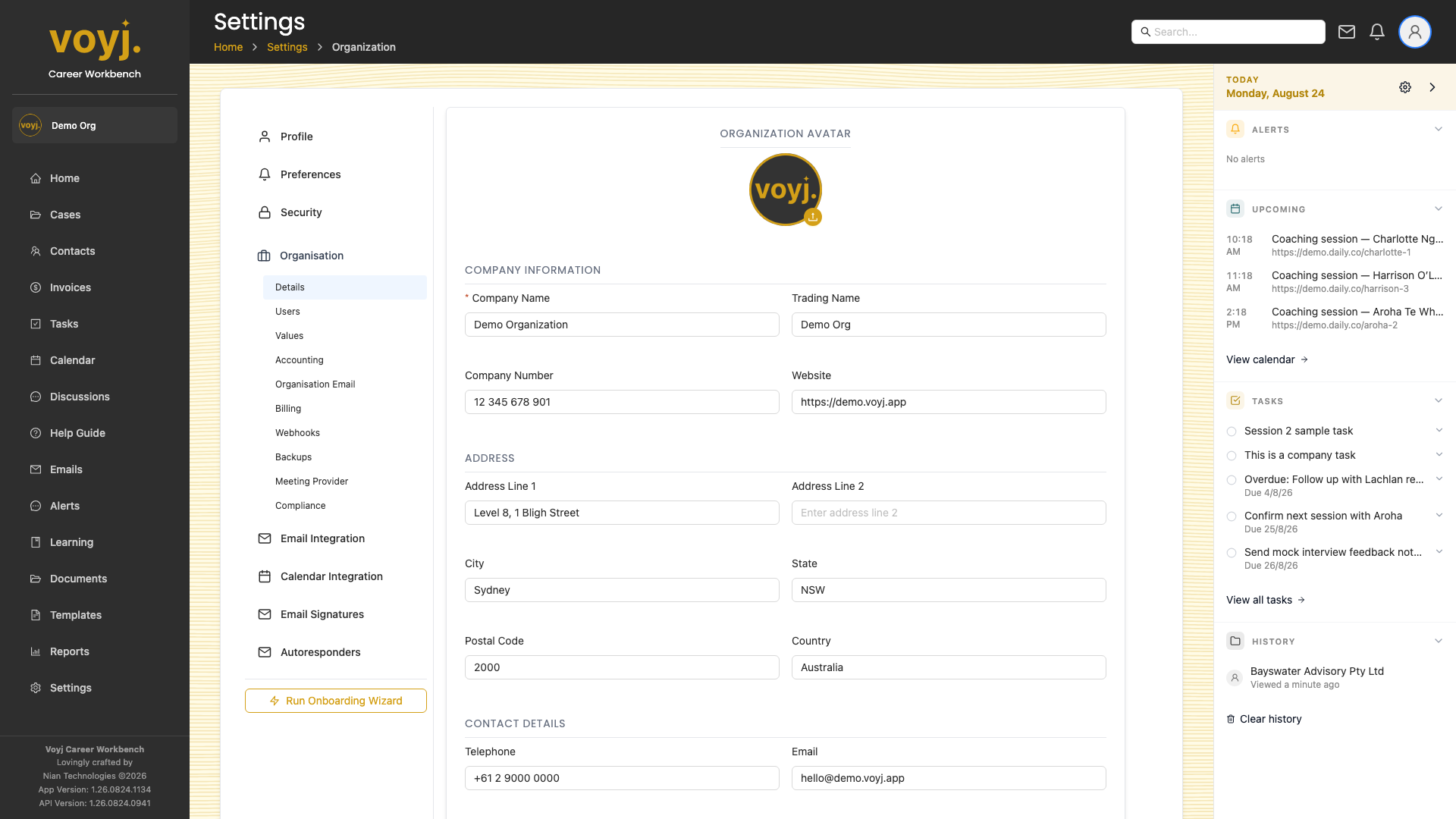Clear history in the right panel
1456x819 pixels.
coord(1264,719)
